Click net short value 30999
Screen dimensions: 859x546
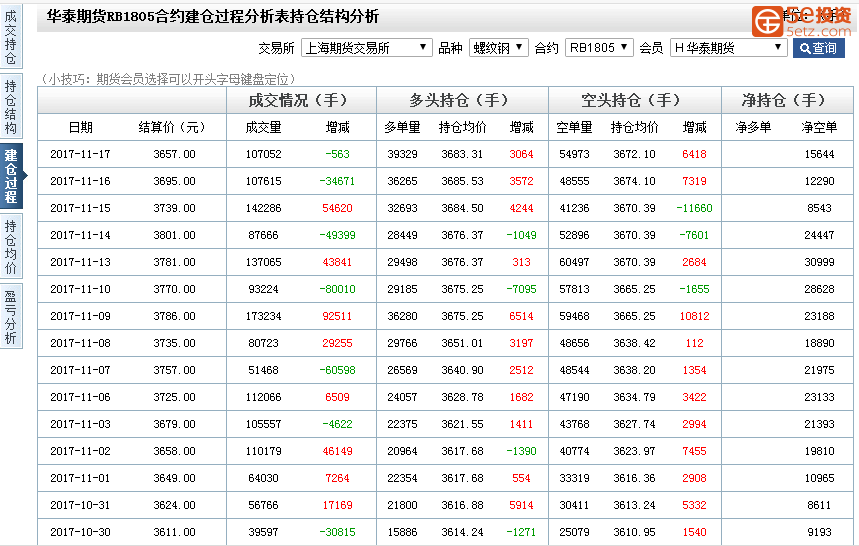[x=819, y=262]
